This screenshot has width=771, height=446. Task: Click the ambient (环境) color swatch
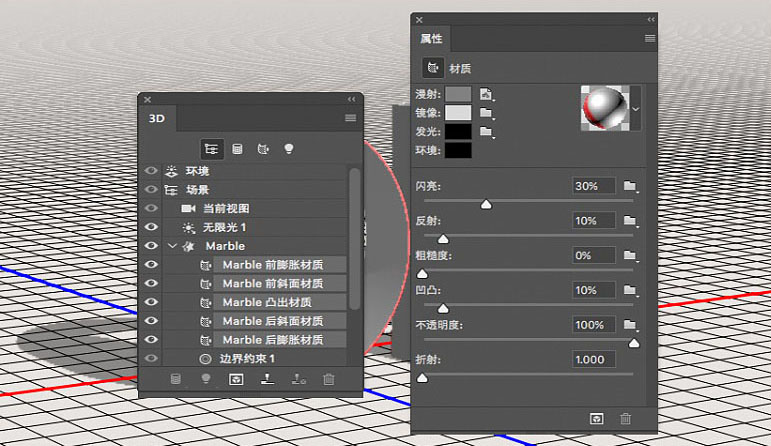[x=458, y=150]
